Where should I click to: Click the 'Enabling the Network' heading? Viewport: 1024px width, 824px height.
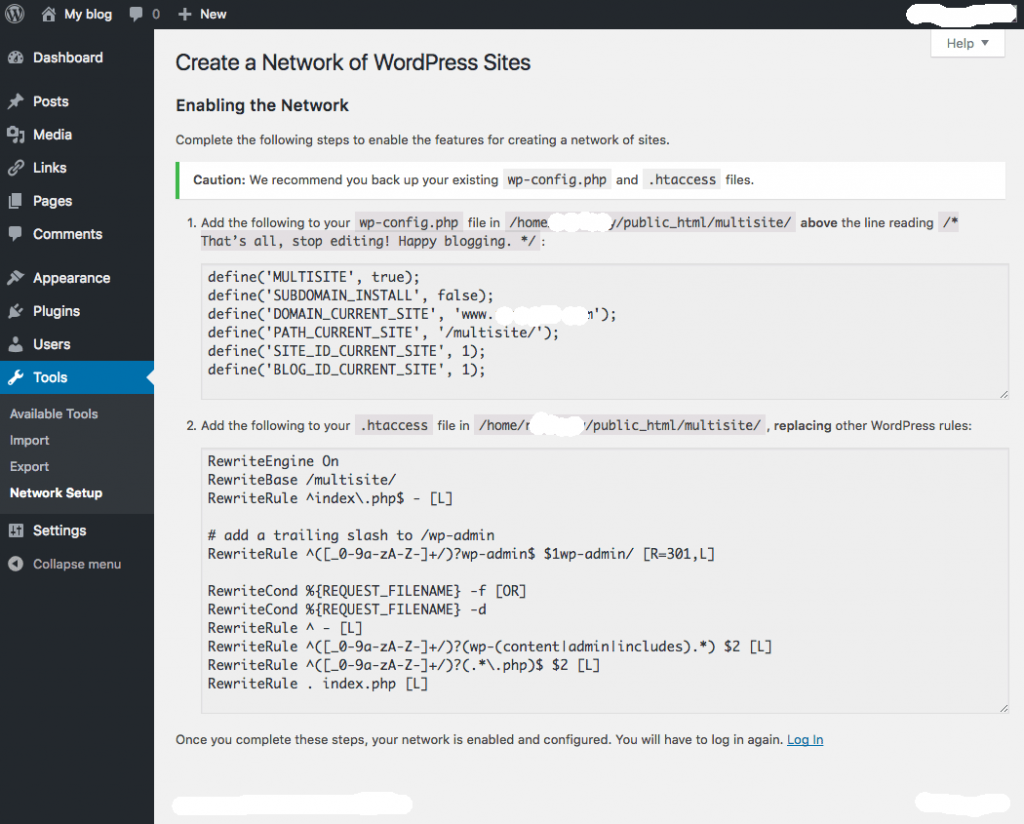[262, 105]
